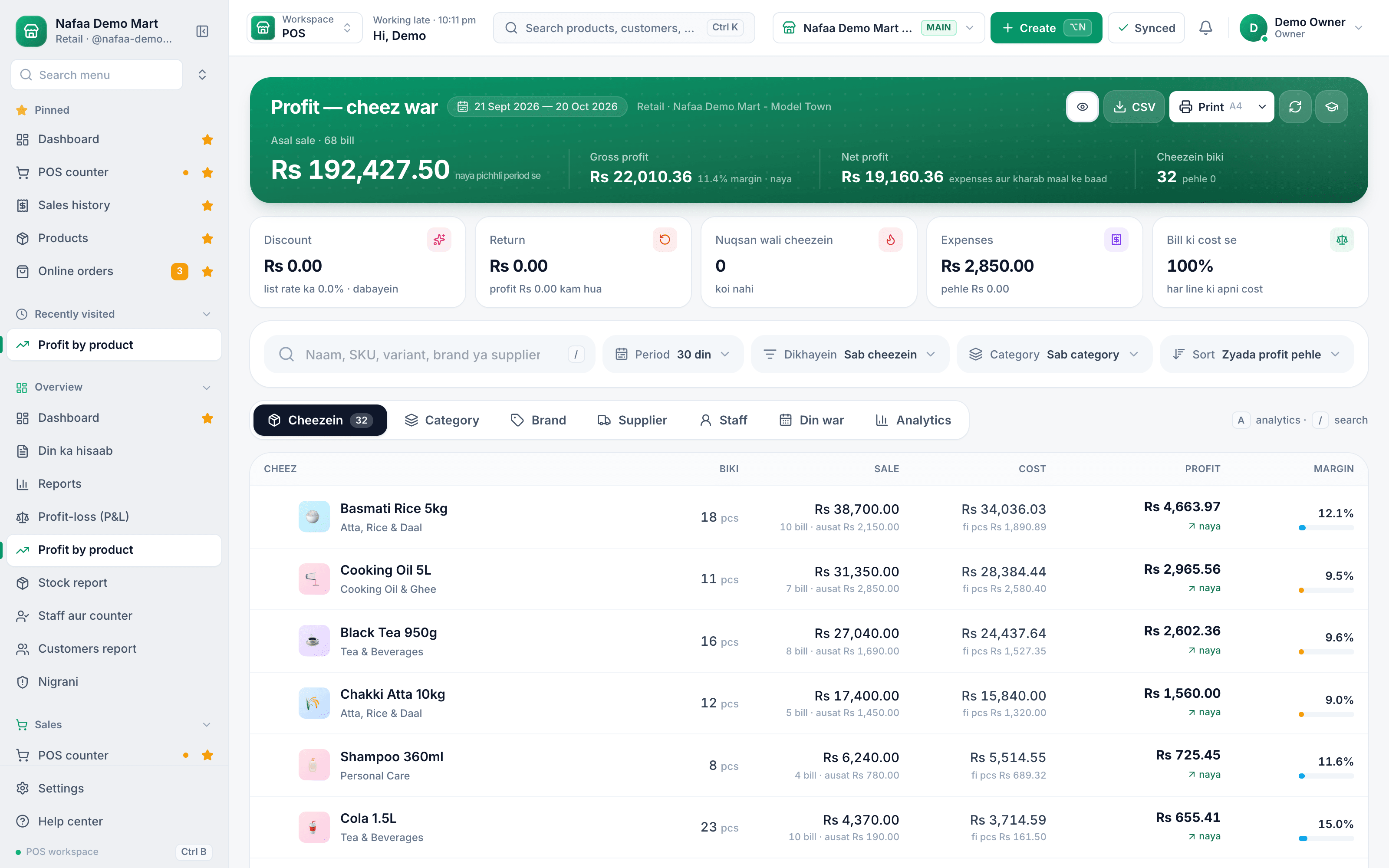Collapse the Overview section
This screenshot has height=868, width=1389.
[207, 388]
